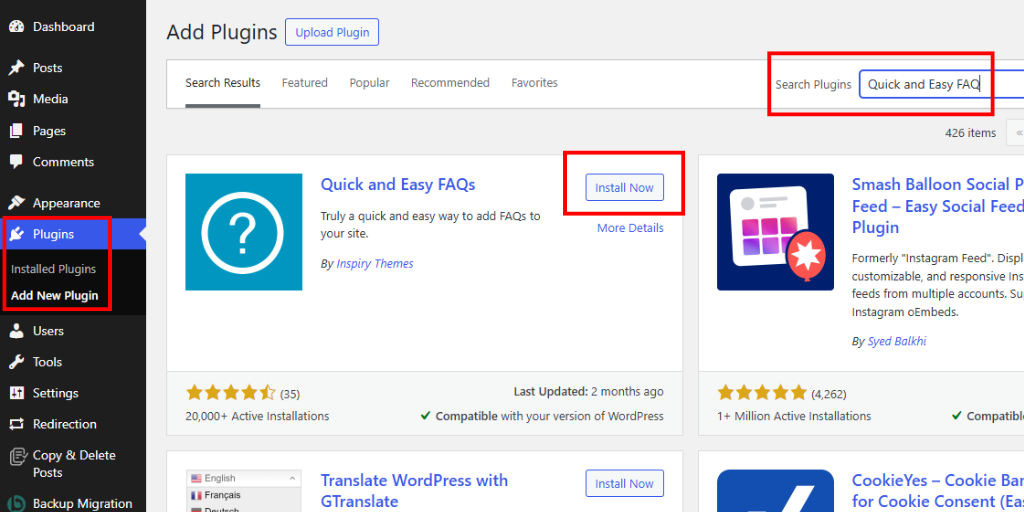Viewport: 1024px width, 512px height.
Task: Click the Comments speech bubble icon
Action: tap(16, 162)
